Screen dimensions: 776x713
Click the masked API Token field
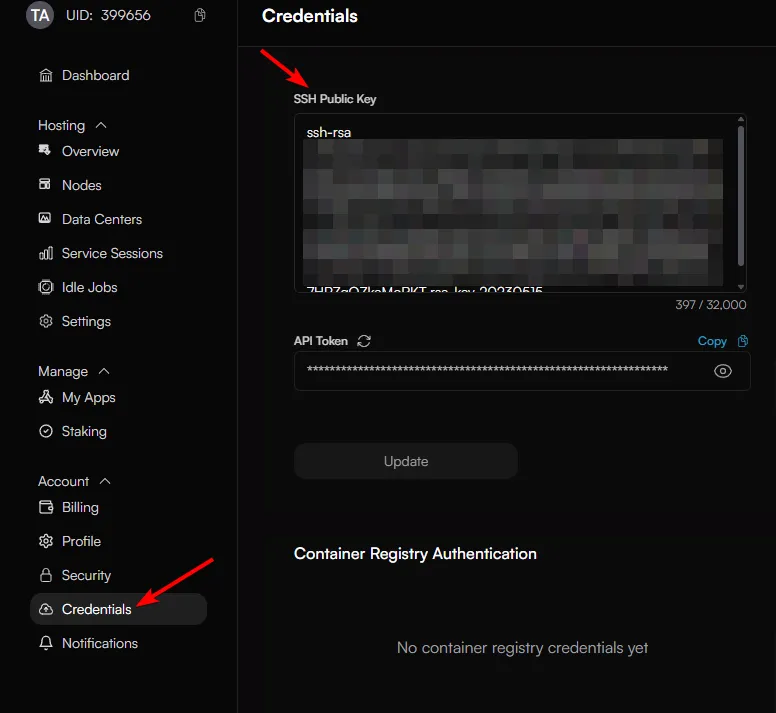(522, 371)
